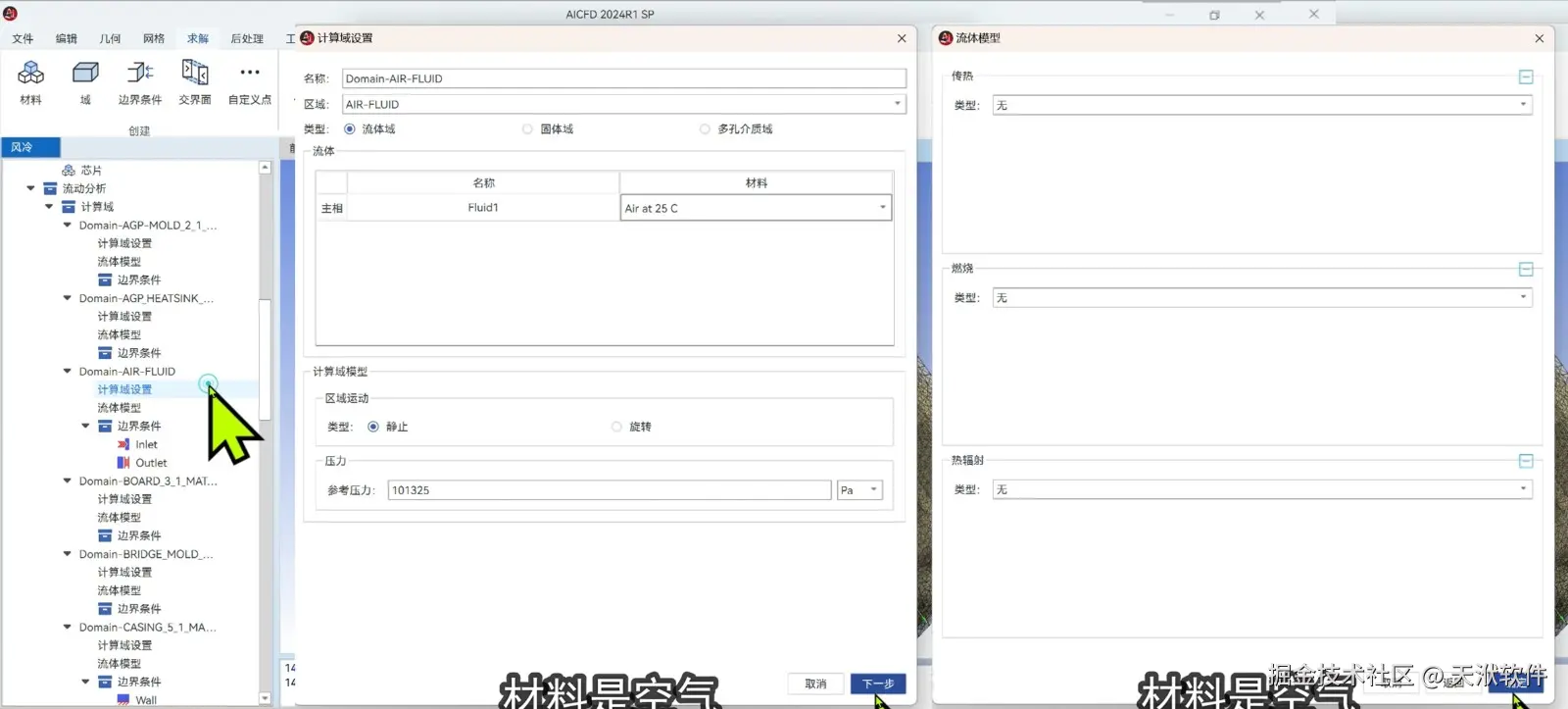Open the Air at 25 C material dropdown

coord(756,208)
